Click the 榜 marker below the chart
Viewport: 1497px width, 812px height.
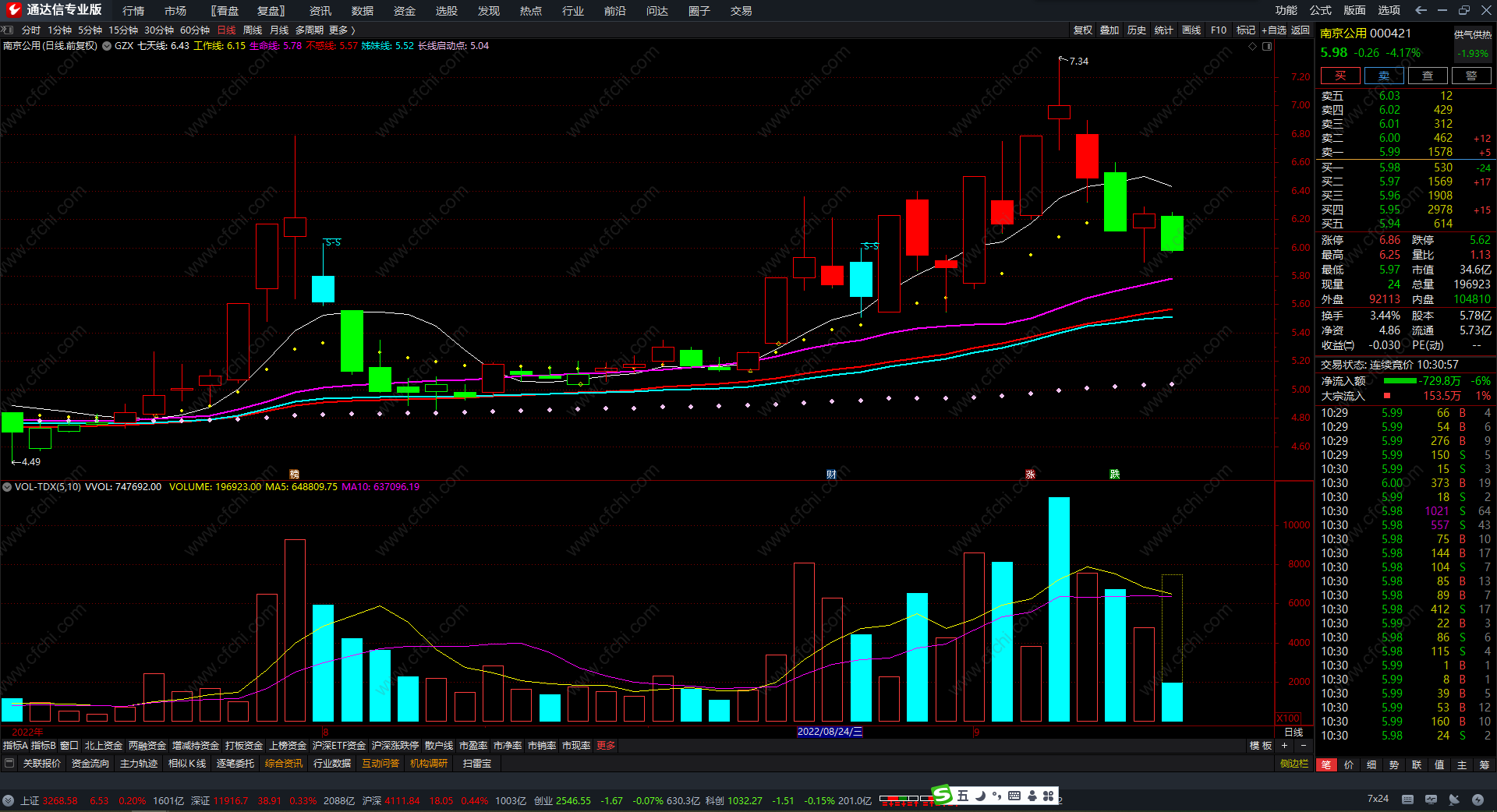coord(294,474)
